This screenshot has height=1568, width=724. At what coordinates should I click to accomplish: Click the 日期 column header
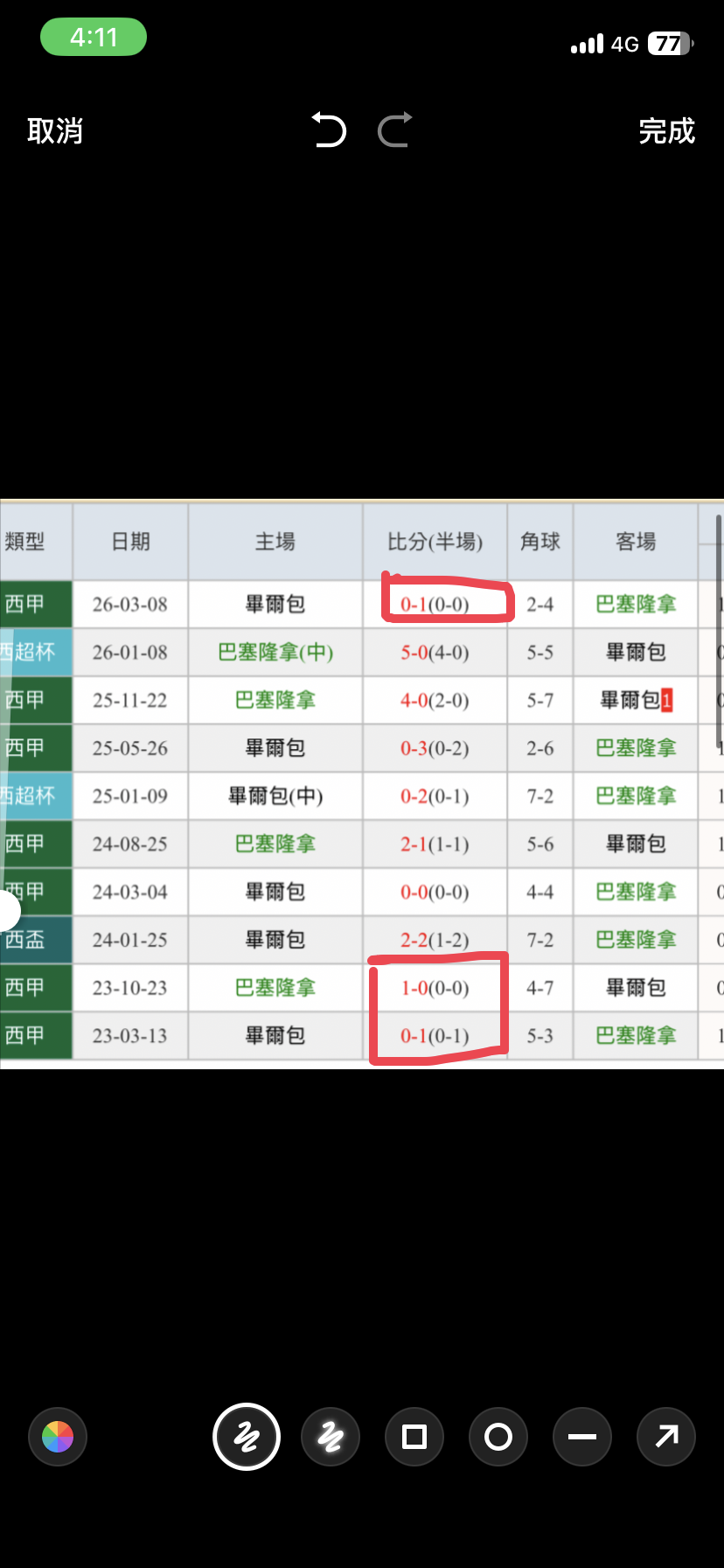(x=130, y=542)
